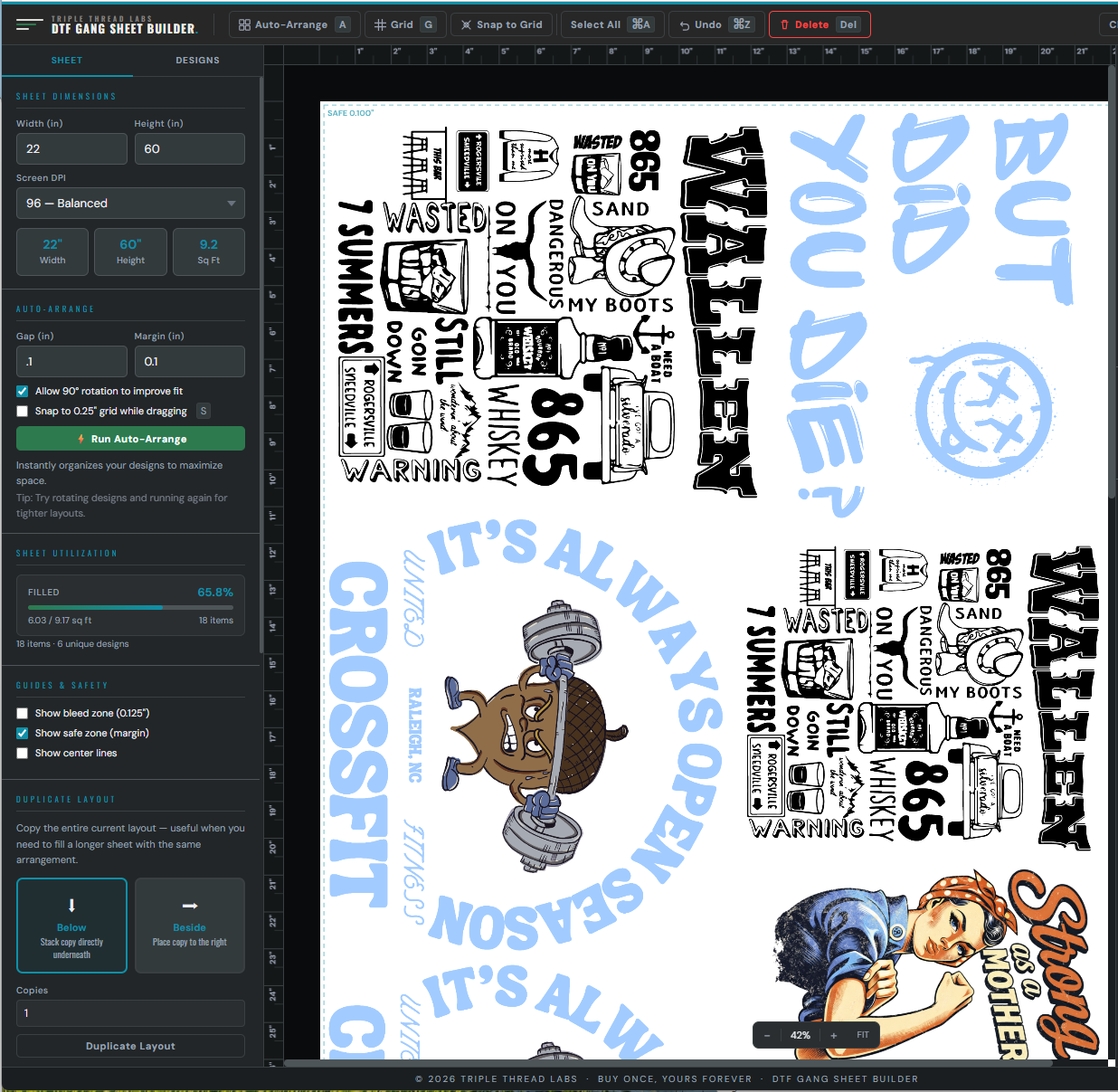
Task: Toggle Allow 90° rotation checkbox
Action: pyautogui.click(x=23, y=391)
